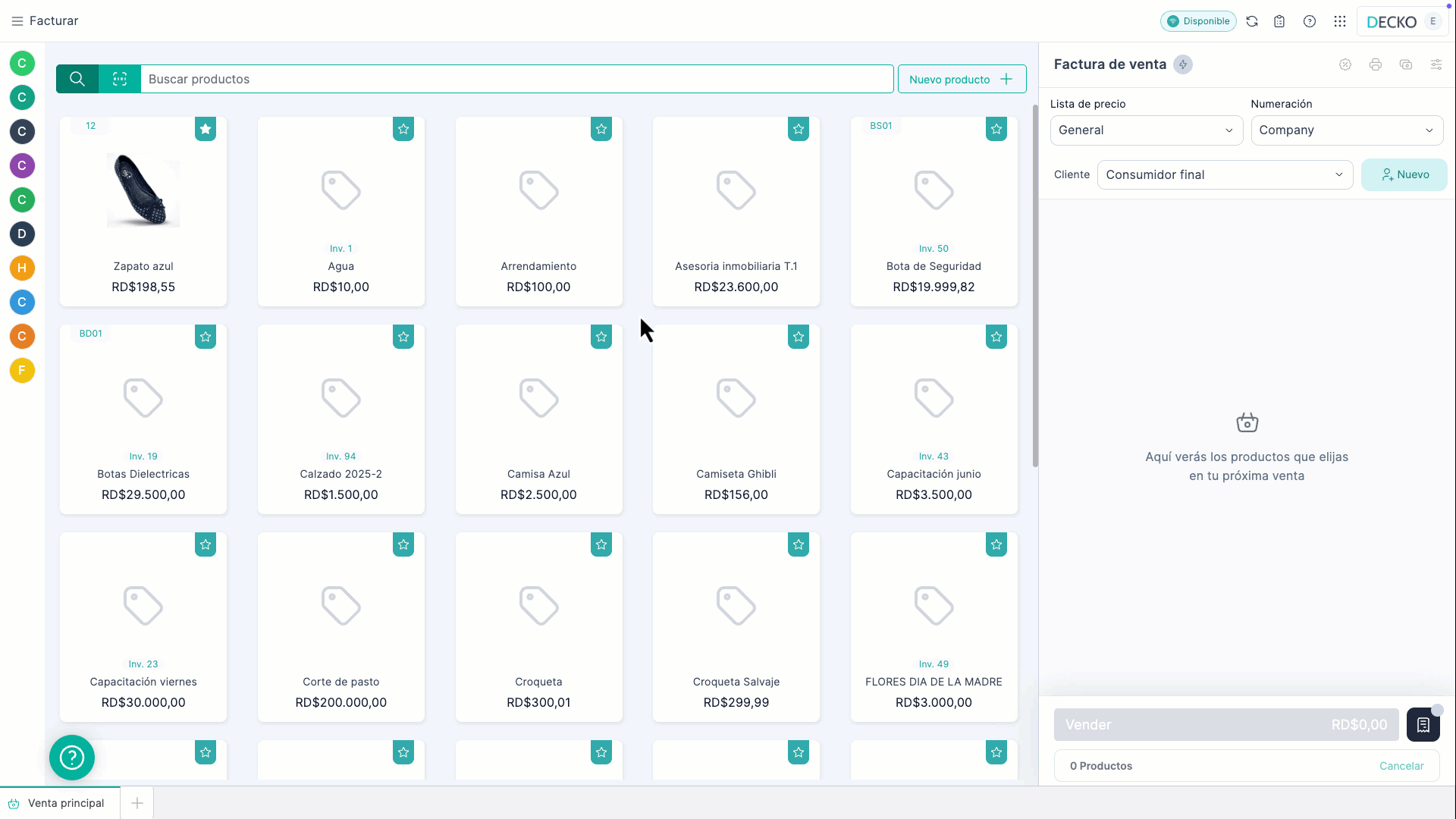Expand the Lista de precio General dropdown
The height and width of the screenshot is (819, 1456).
pyautogui.click(x=1146, y=130)
